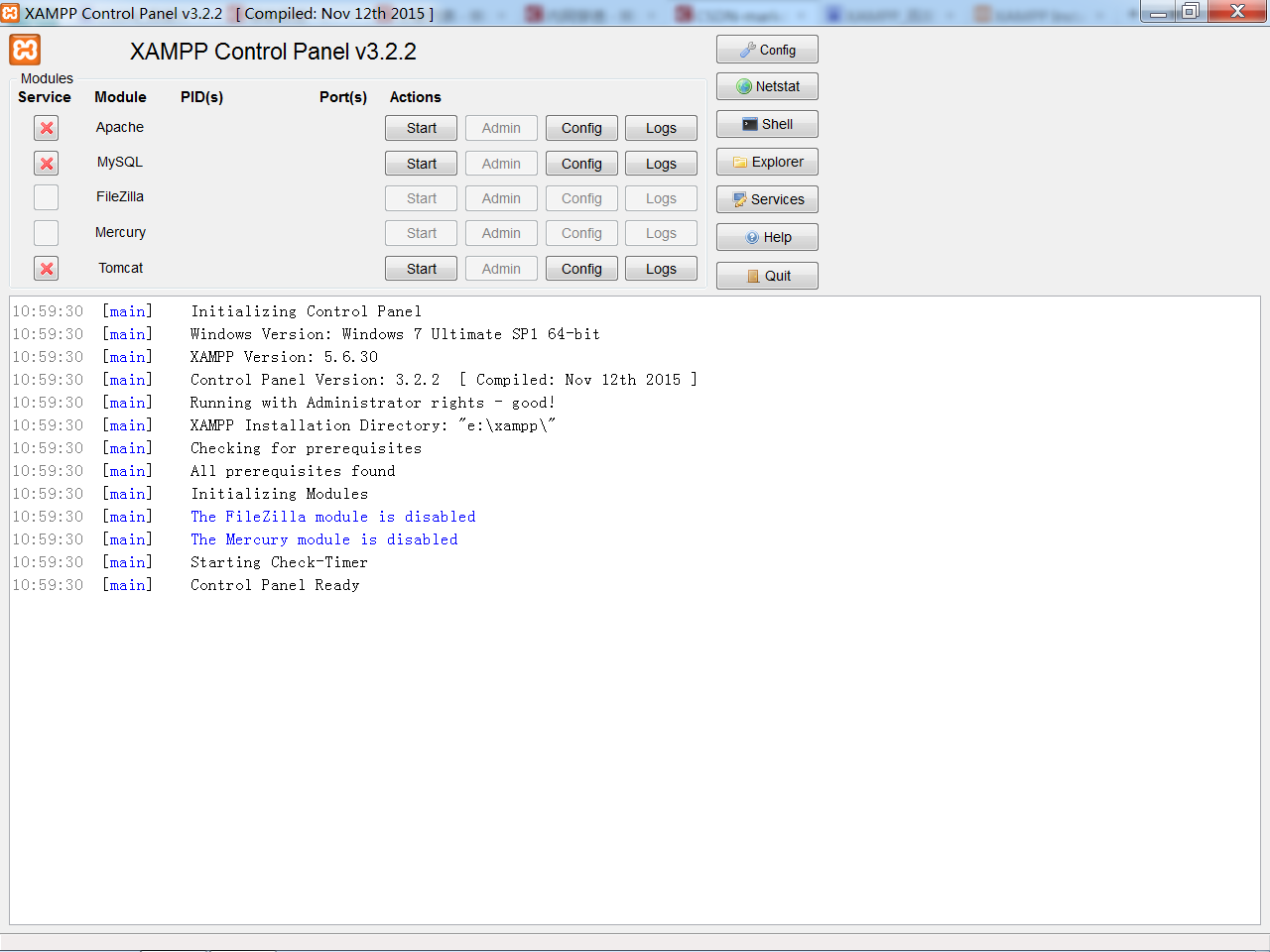Open Apache Logs menu

[x=661, y=128]
